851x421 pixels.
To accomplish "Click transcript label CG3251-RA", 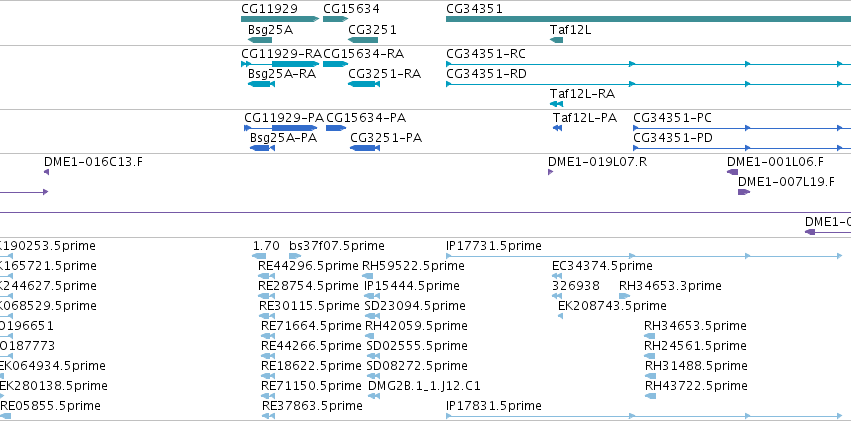I will pos(385,74).
